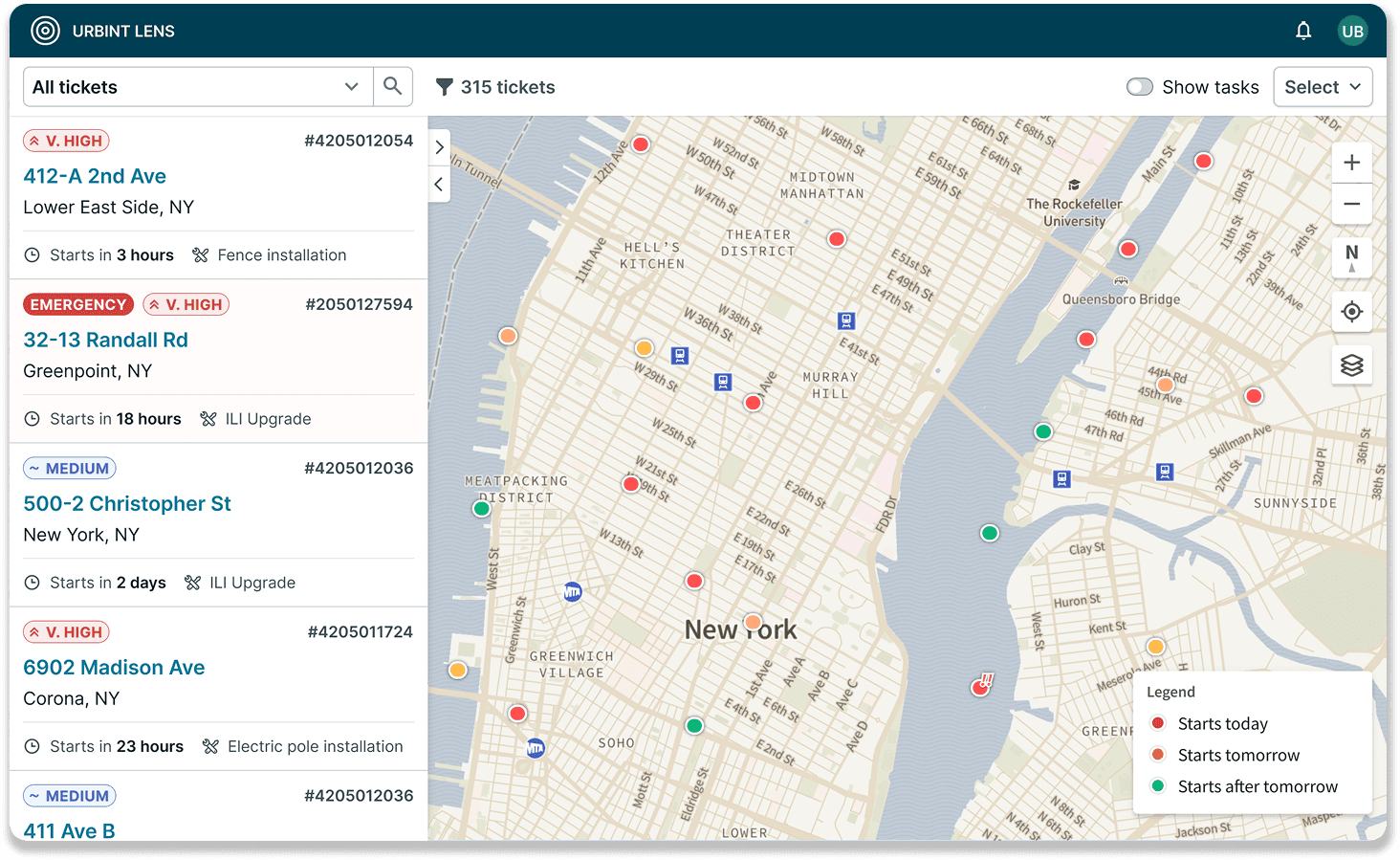Open the Select dropdown
This screenshot has height=860, width=1400.
point(1323,87)
